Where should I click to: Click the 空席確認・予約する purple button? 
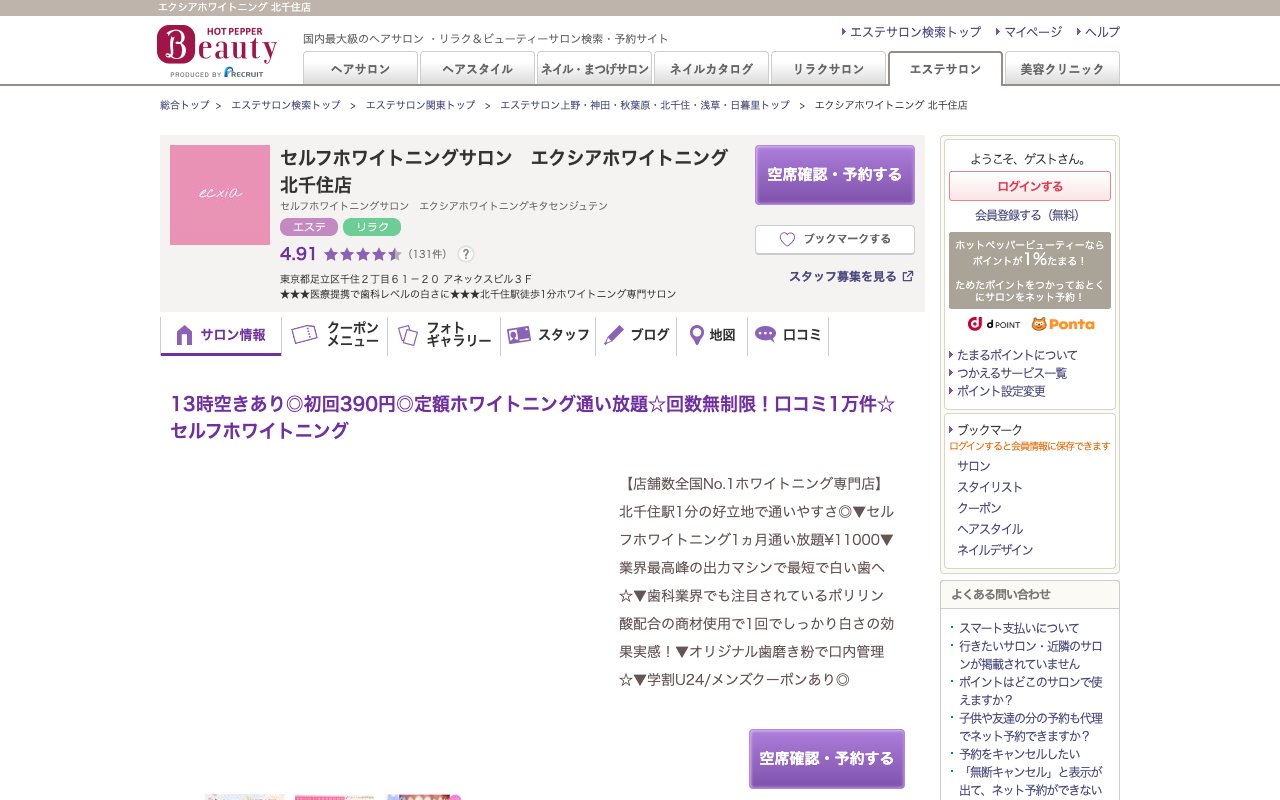pos(834,174)
